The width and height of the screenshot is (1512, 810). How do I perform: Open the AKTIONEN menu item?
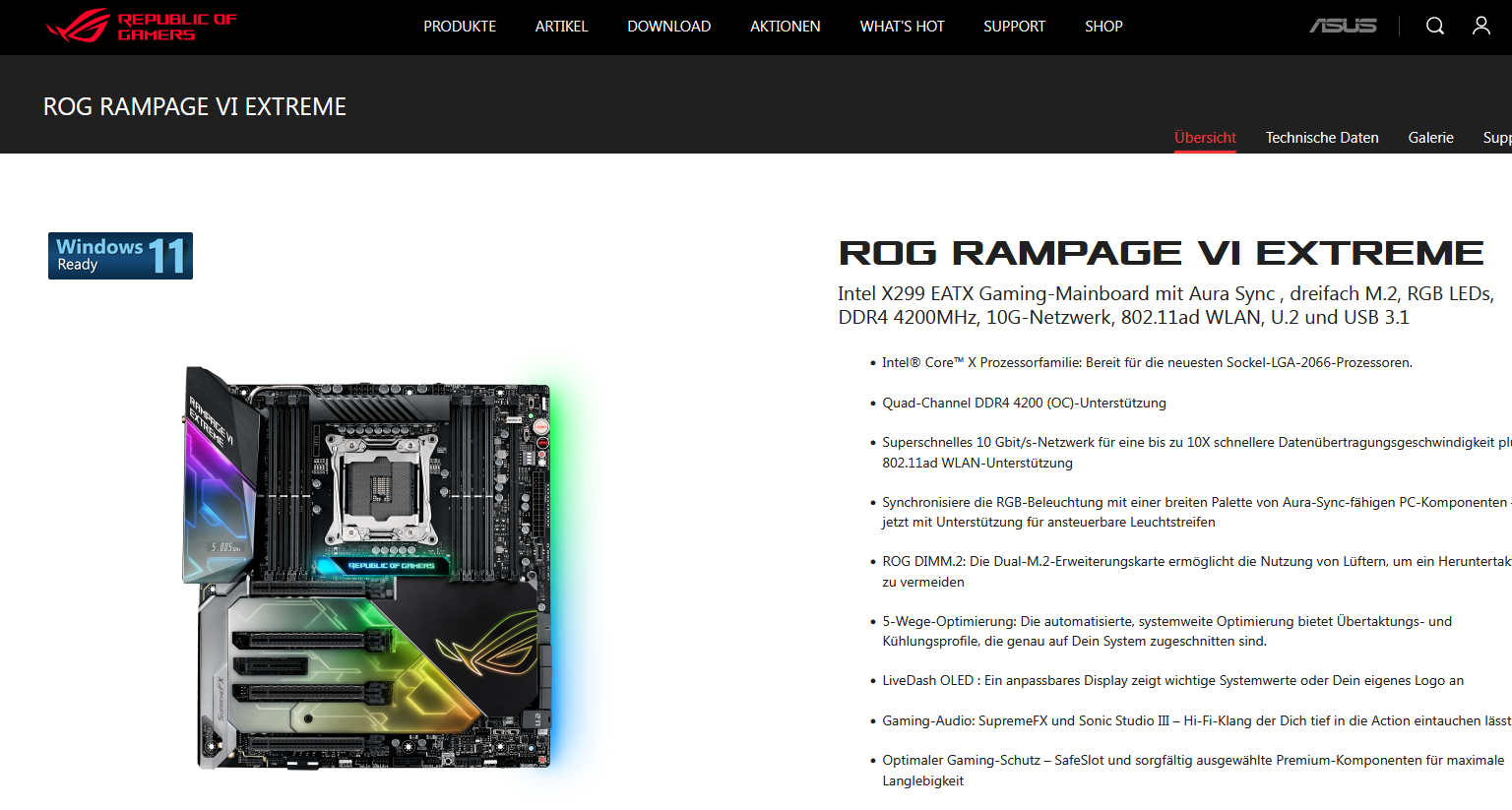click(786, 27)
